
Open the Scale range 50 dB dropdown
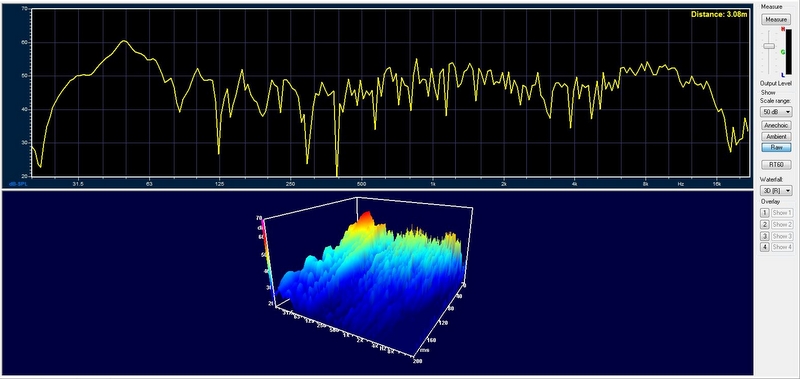[776, 111]
